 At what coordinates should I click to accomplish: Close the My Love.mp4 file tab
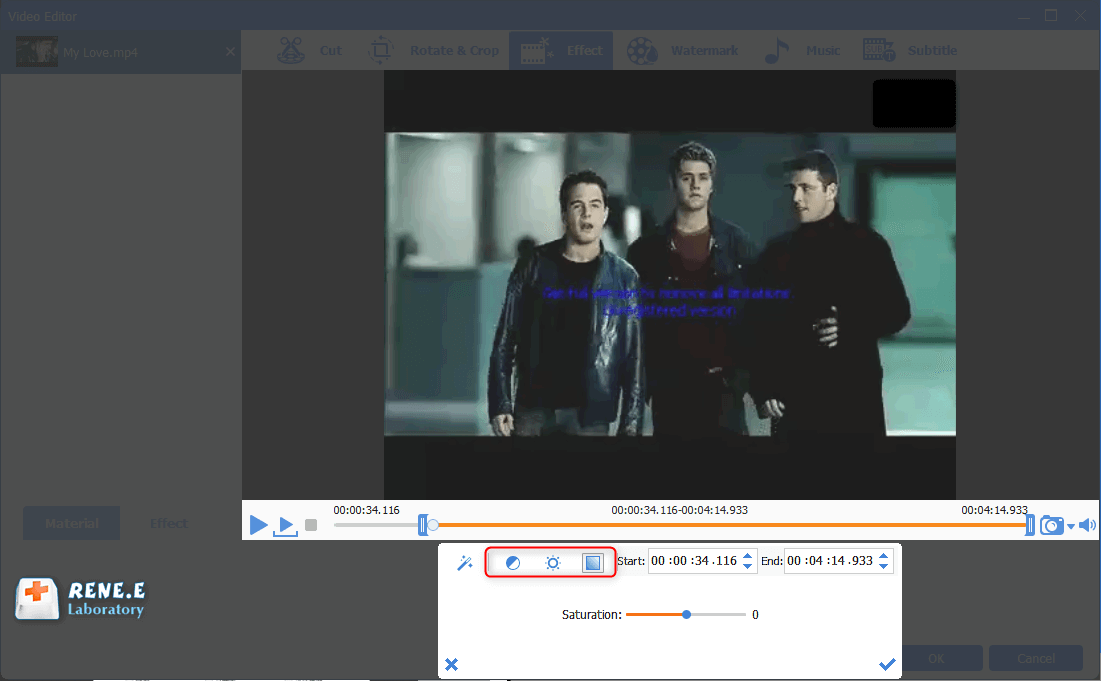(230, 52)
